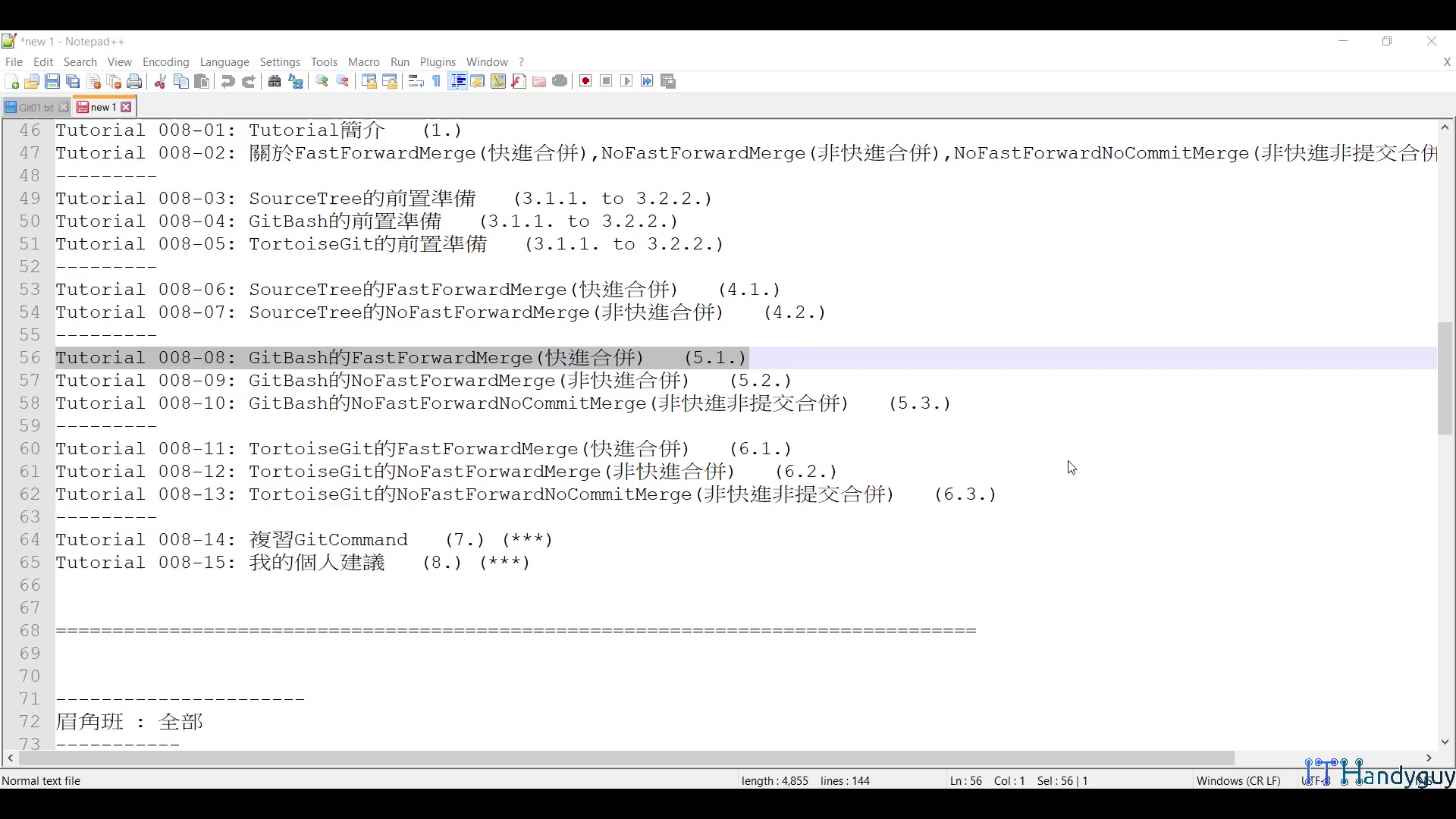This screenshot has height=819, width=1456.
Task: Open the Plugins menu
Action: (x=438, y=61)
